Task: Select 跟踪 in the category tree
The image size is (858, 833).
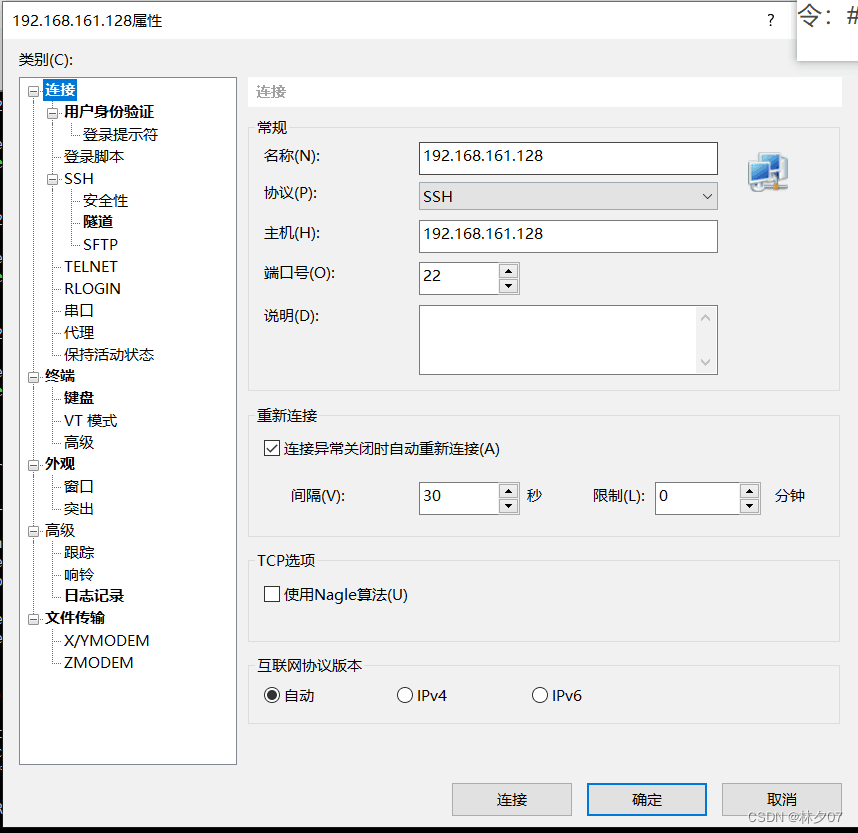Action: 79,552
